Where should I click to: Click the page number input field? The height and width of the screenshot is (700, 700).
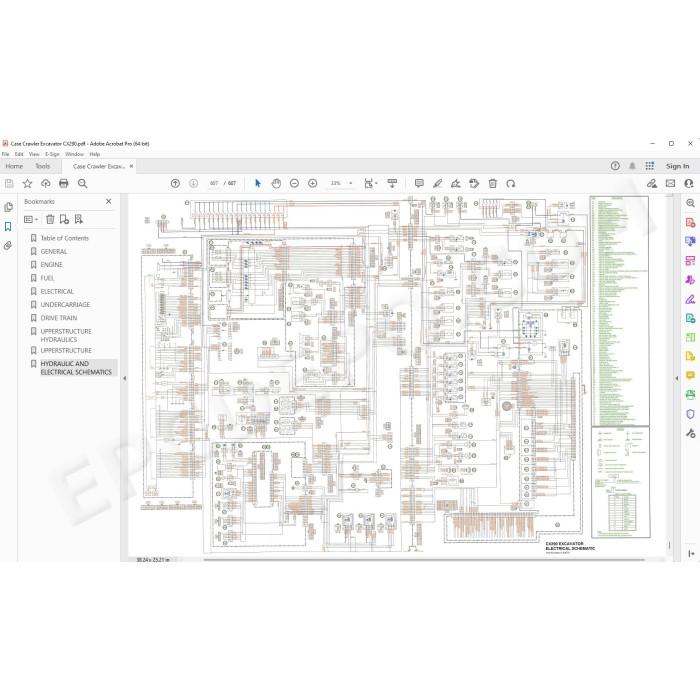[214, 183]
